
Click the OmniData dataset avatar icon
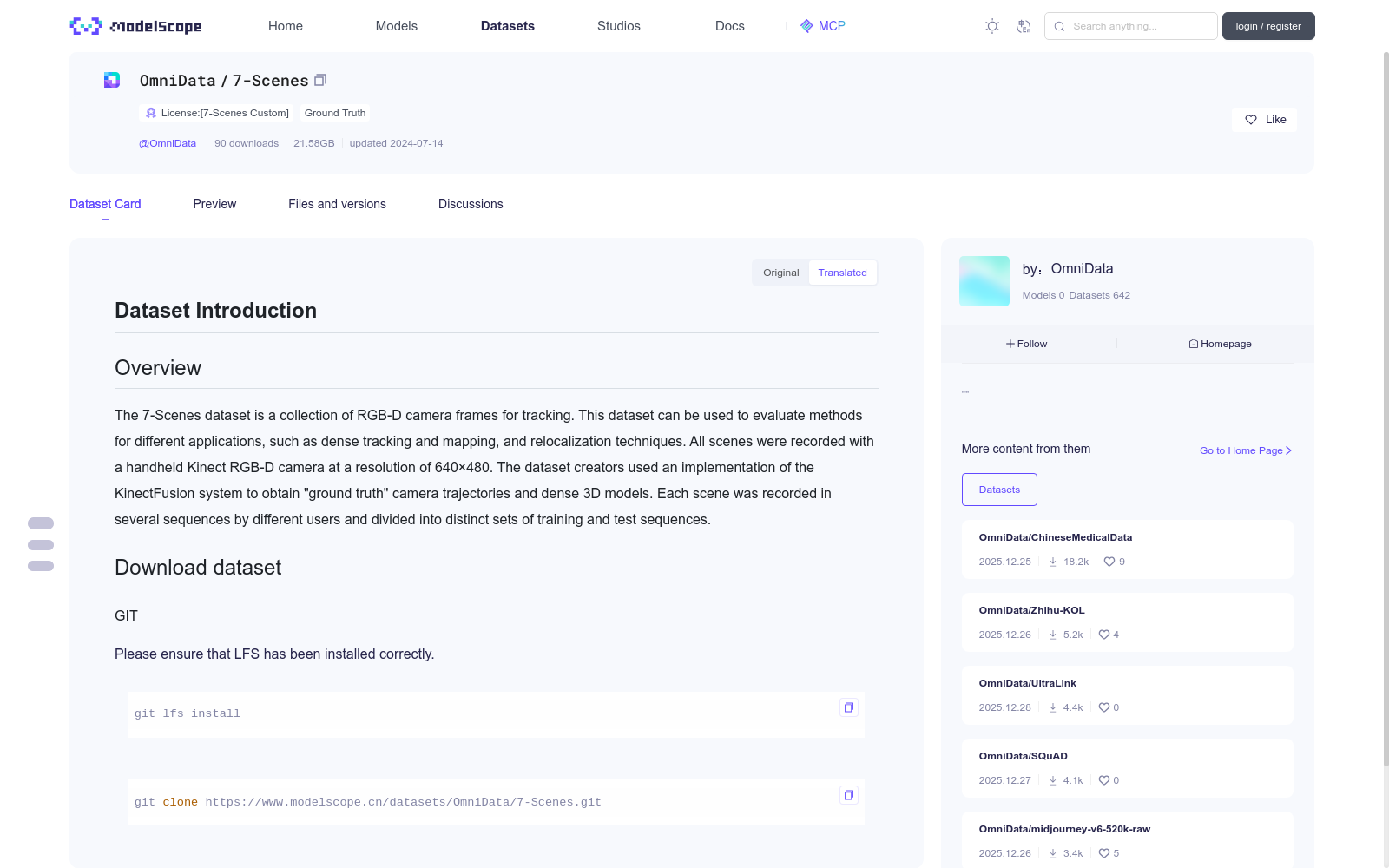point(112,80)
